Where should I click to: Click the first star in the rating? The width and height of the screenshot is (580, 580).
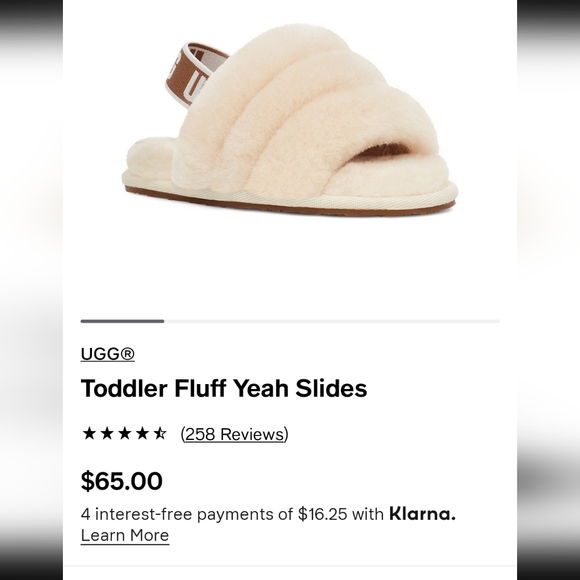tap(89, 433)
